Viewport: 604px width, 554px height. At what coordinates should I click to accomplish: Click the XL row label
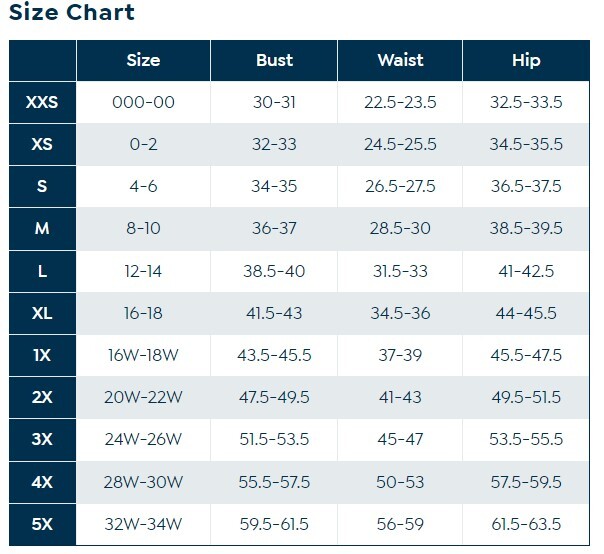pos(42,313)
